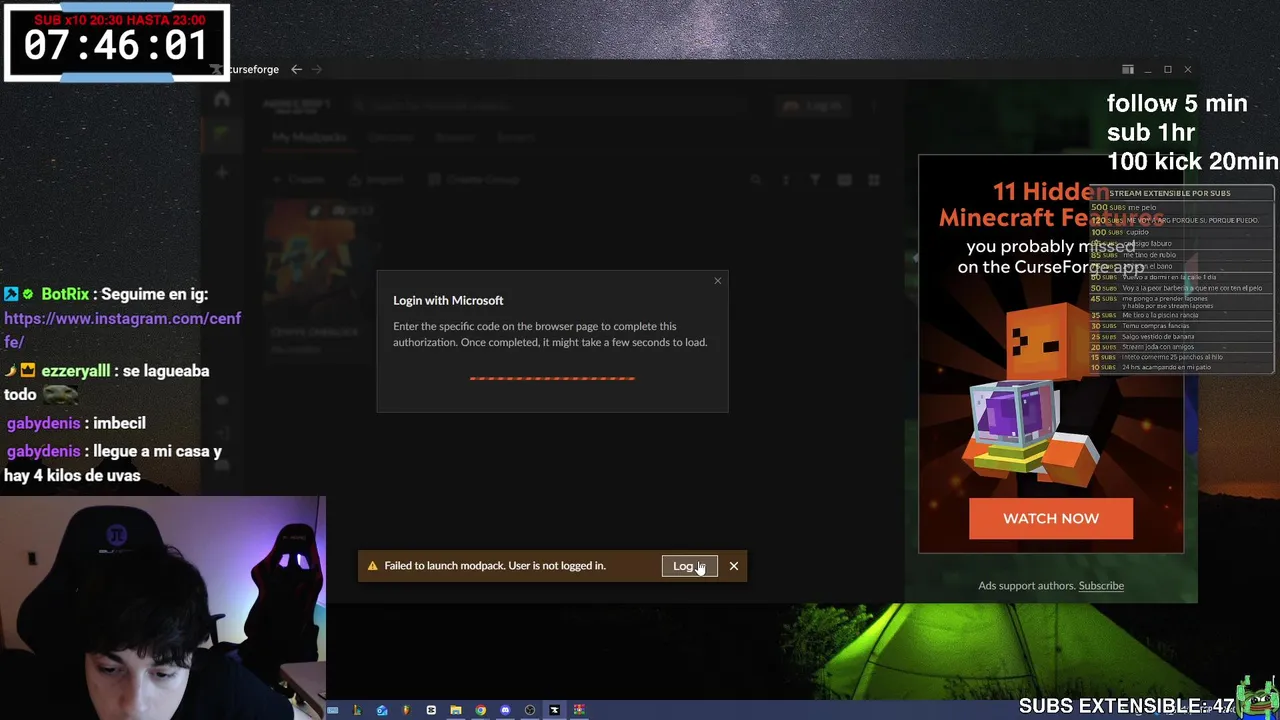The width and height of the screenshot is (1280, 720).
Task: Open Google Chrome from the taskbar
Action: pos(480,710)
